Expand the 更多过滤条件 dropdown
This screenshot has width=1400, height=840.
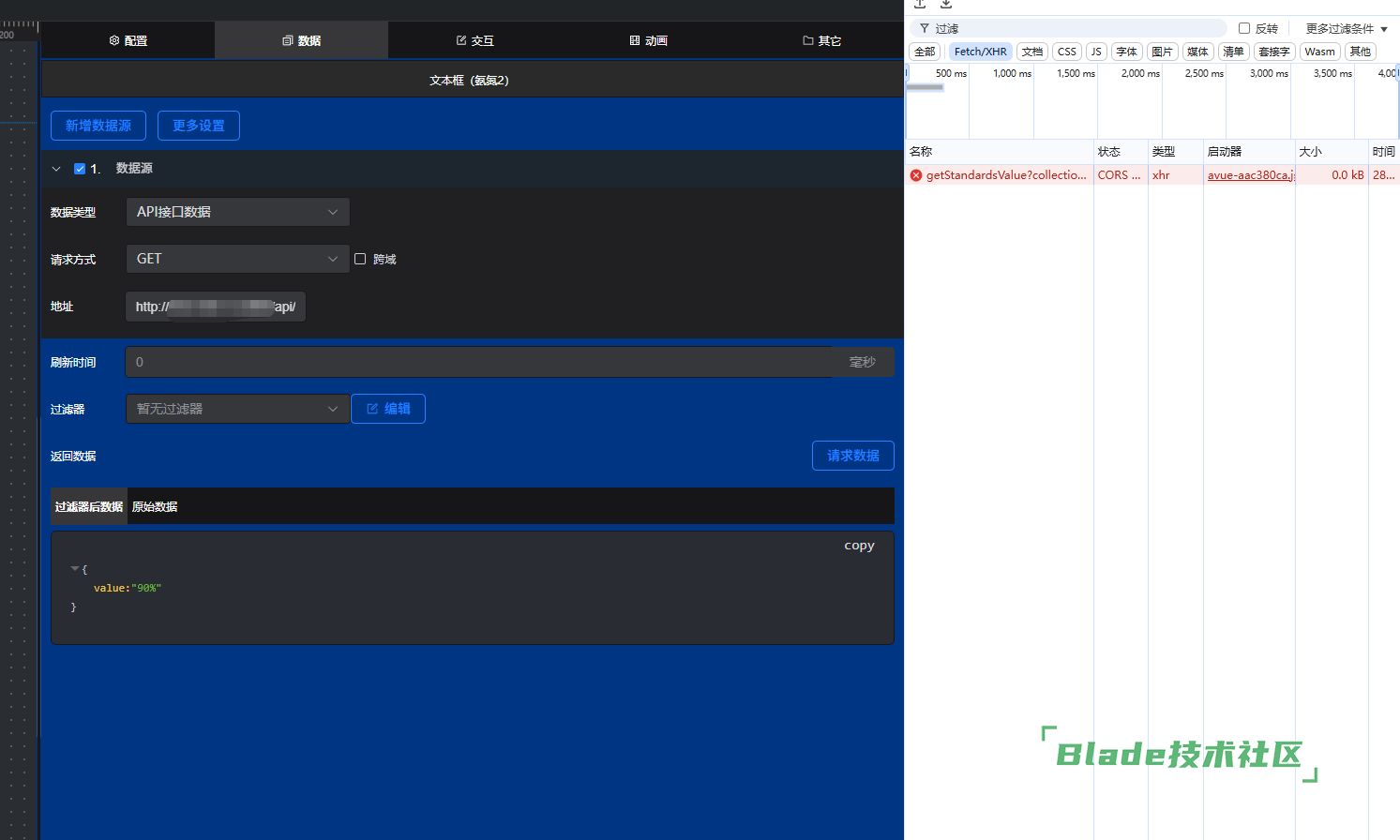point(1346,28)
